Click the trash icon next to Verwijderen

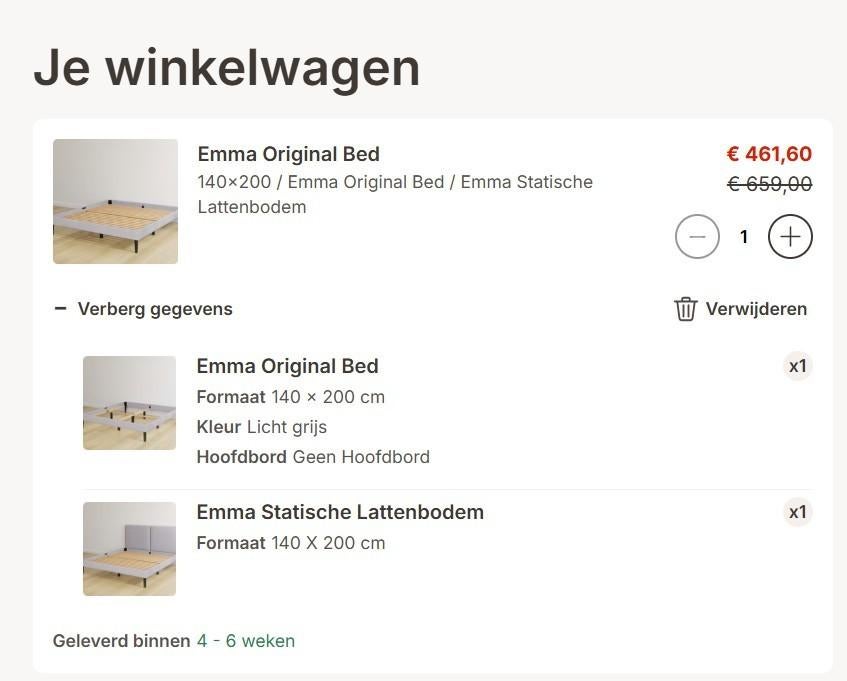(x=685, y=309)
